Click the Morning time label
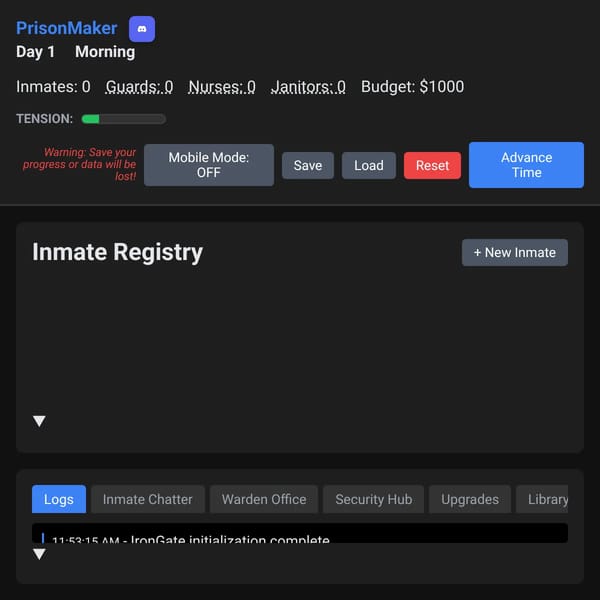Image resolution: width=600 pixels, height=600 pixels. pyautogui.click(x=105, y=52)
